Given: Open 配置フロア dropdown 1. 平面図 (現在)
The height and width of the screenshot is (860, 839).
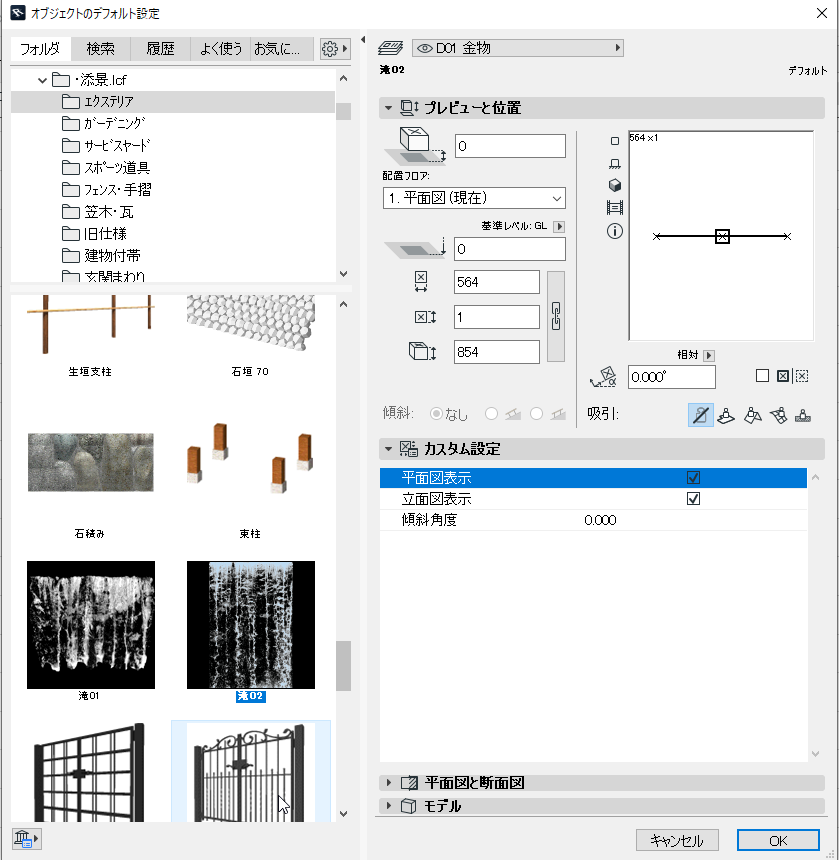Looking at the screenshot, I should click(x=474, y=198).
